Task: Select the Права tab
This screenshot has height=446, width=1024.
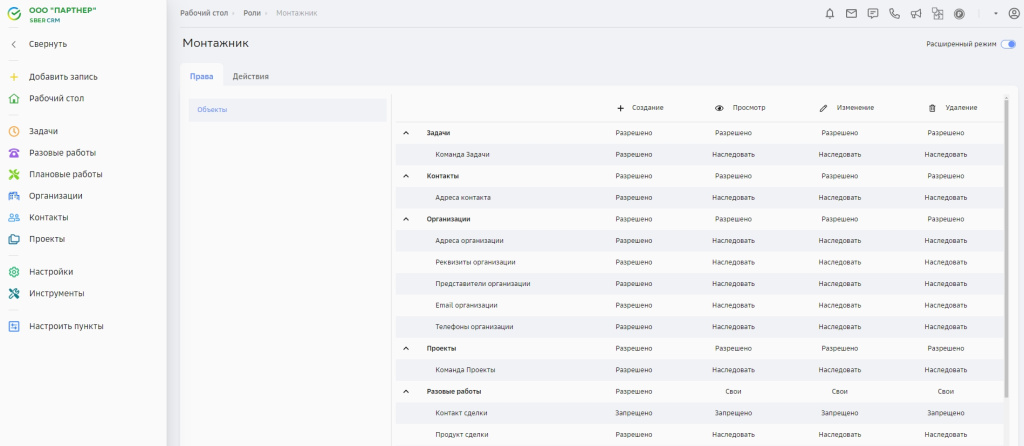Action: point(201,76)
